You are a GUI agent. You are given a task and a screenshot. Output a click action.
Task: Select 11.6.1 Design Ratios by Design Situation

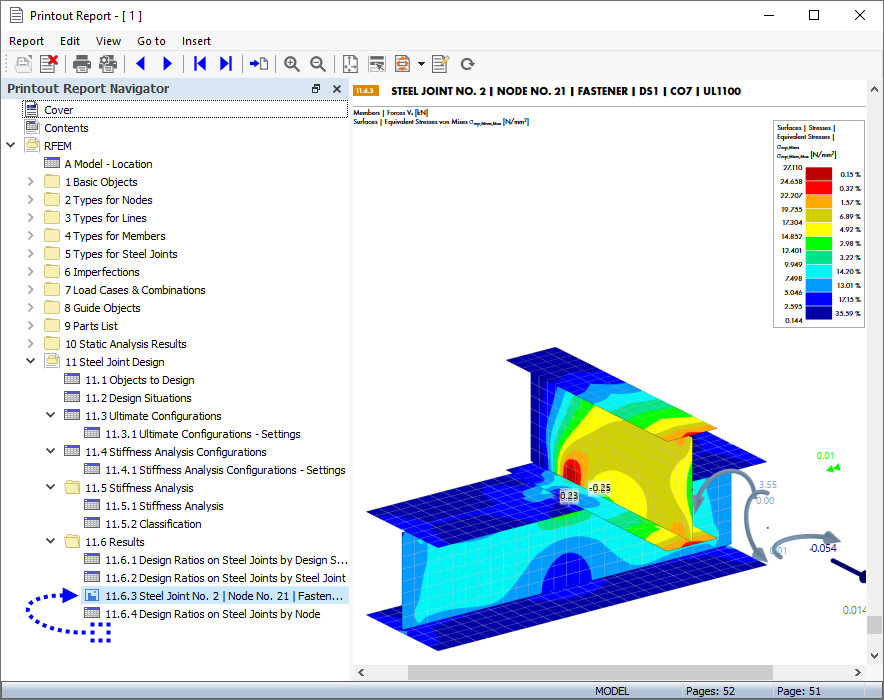[x=226, y=560]
